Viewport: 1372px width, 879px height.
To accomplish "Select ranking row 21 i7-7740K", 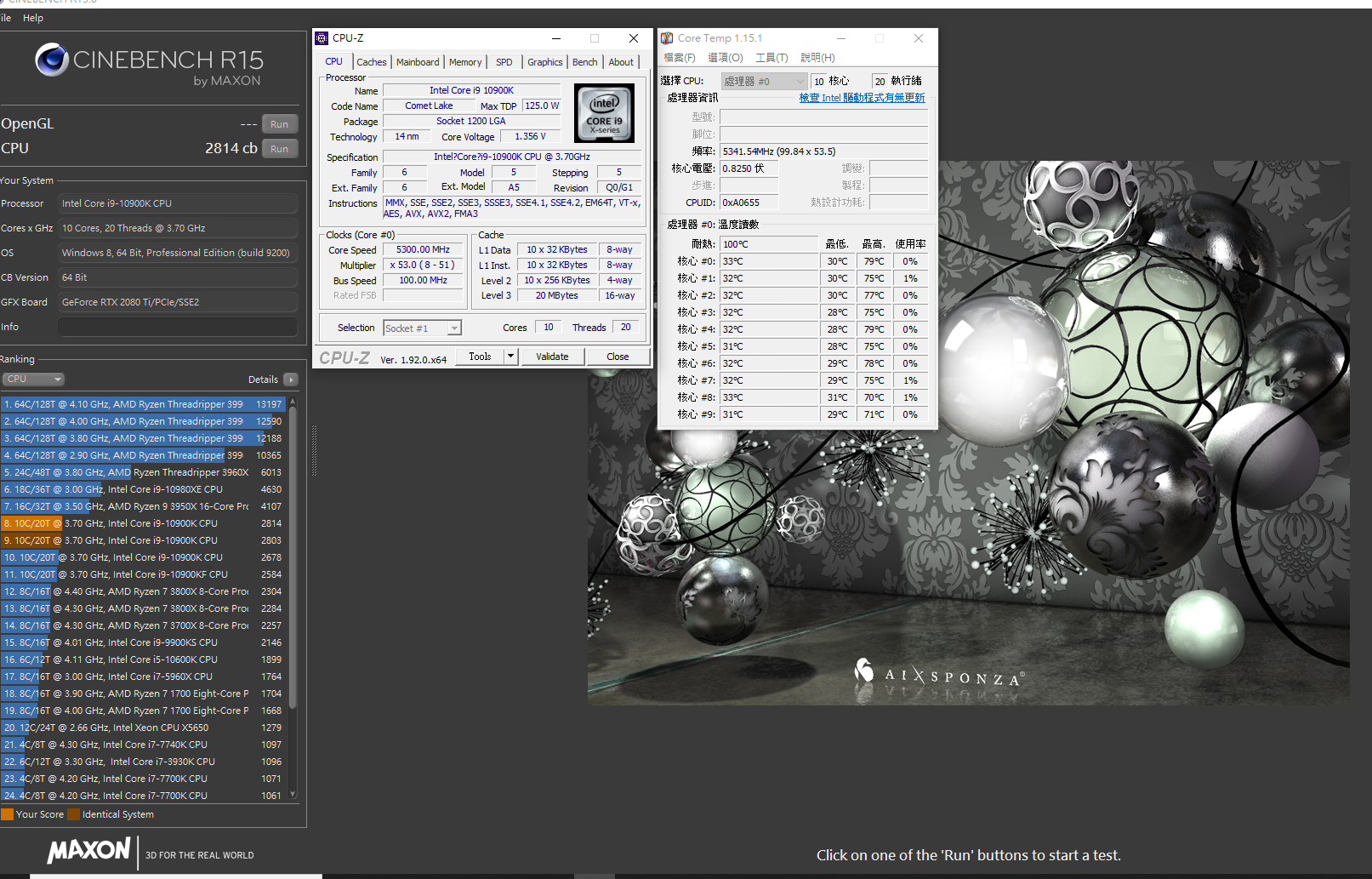I will pos(143,745).
